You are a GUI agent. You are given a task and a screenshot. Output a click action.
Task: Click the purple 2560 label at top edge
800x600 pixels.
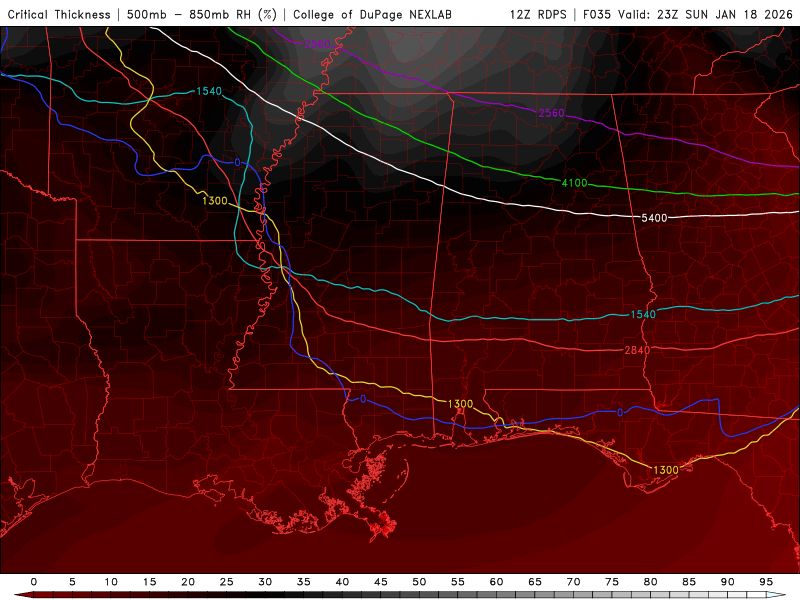point(318,44)
